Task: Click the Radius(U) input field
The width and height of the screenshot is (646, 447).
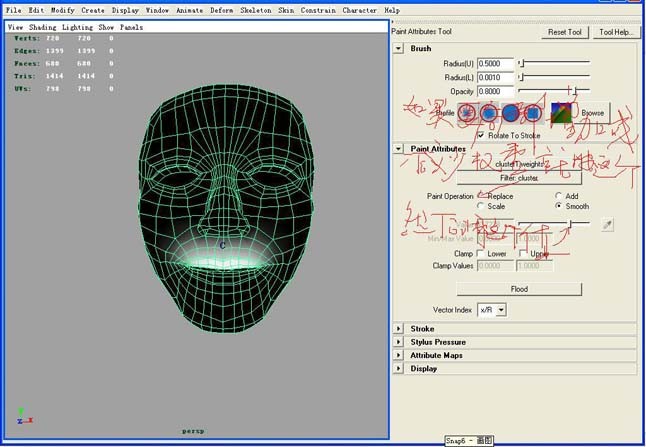Action: [496, 63]
